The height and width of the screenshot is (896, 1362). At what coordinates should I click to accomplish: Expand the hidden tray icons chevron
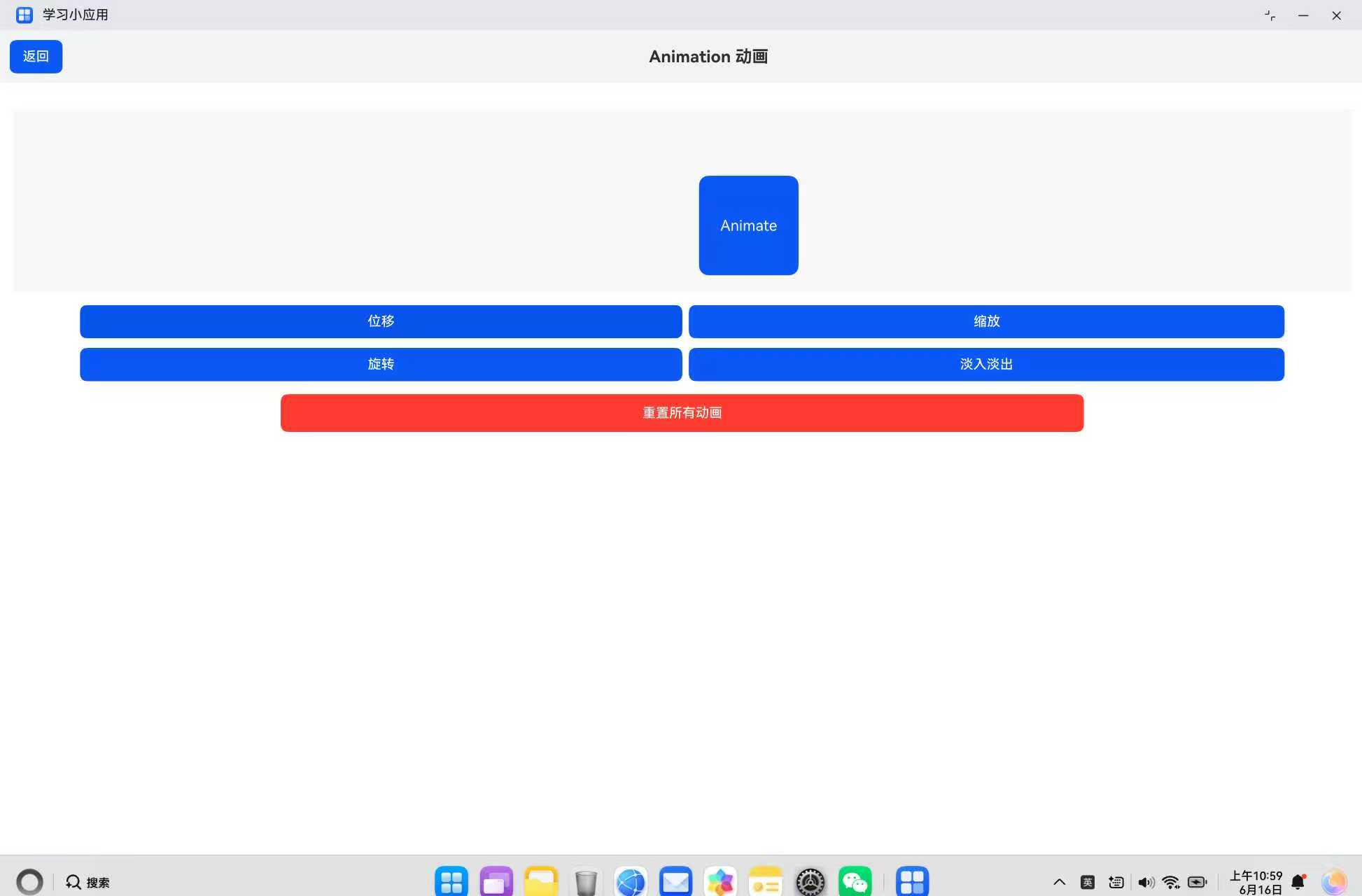click(x=1059, y=882)
